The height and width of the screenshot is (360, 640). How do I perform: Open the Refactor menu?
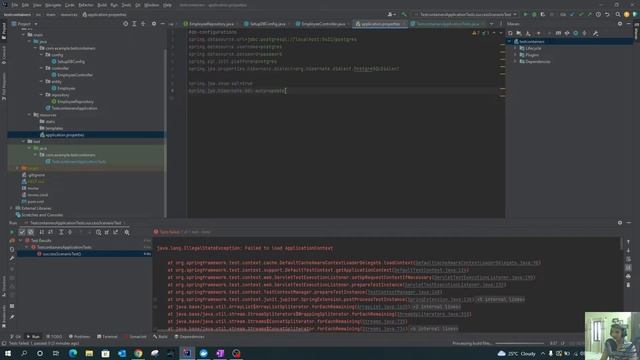click(86, 5)
